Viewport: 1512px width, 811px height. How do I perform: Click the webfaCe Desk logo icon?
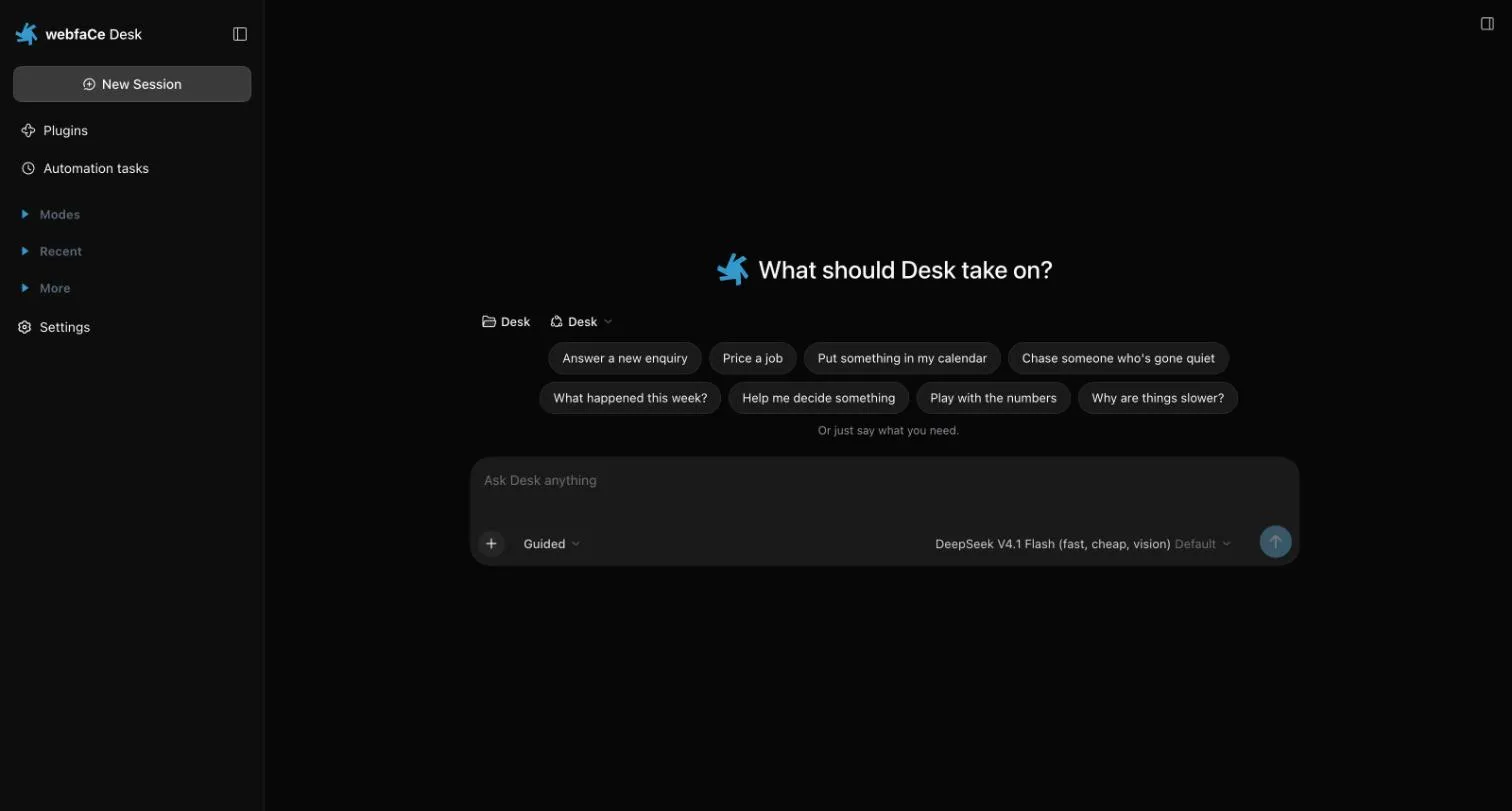[27, 34]
